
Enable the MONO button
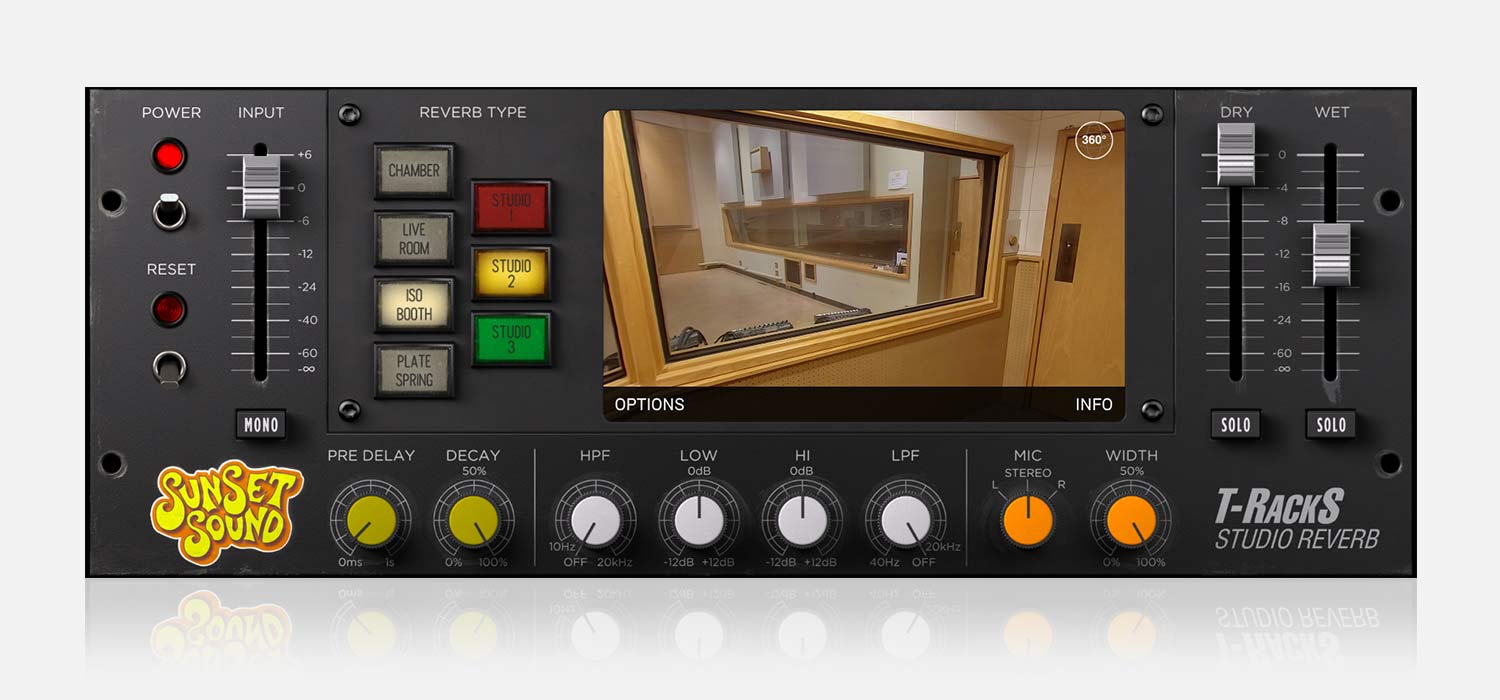point(261,424)
